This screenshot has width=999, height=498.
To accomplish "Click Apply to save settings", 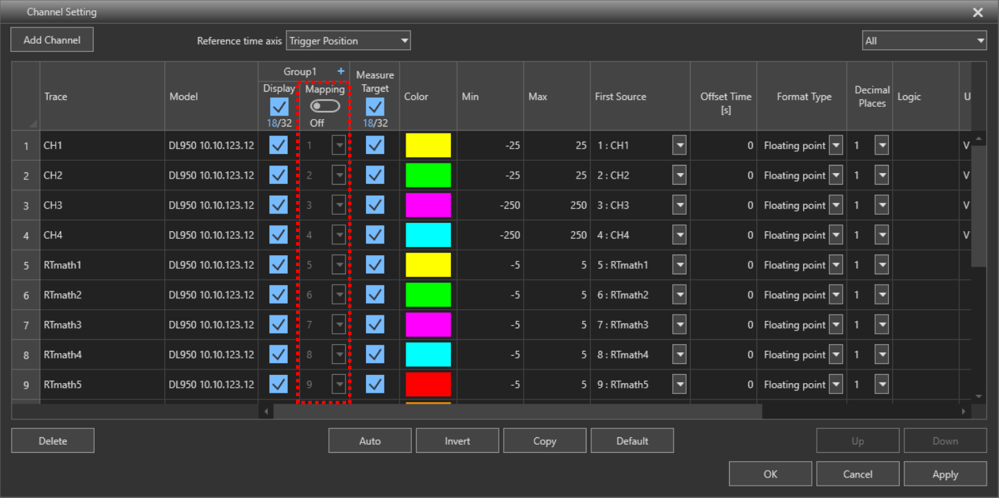I will pyautogui.click(x=944, y=474).
